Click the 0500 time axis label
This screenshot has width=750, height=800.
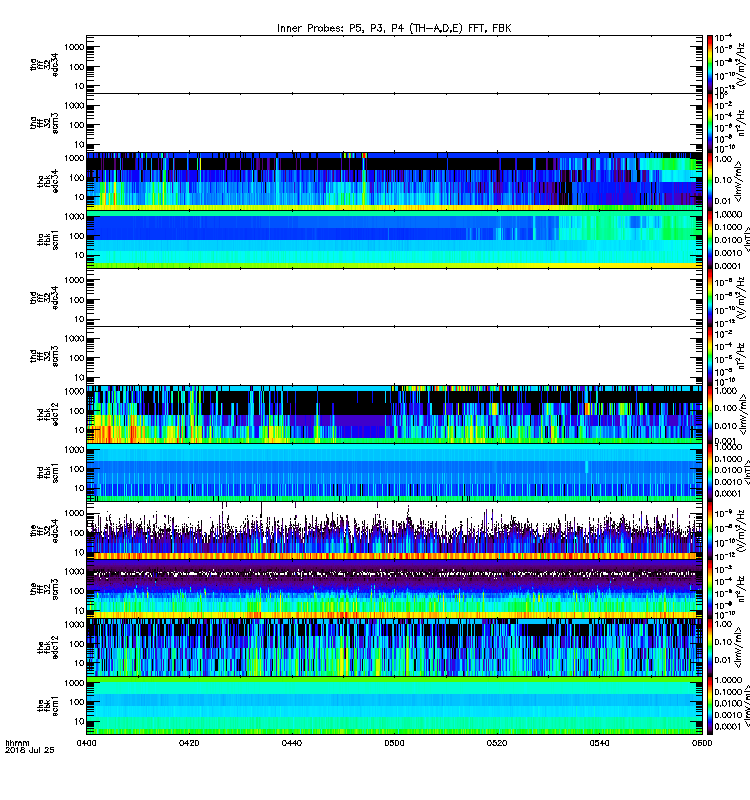(x=394, y=743)
